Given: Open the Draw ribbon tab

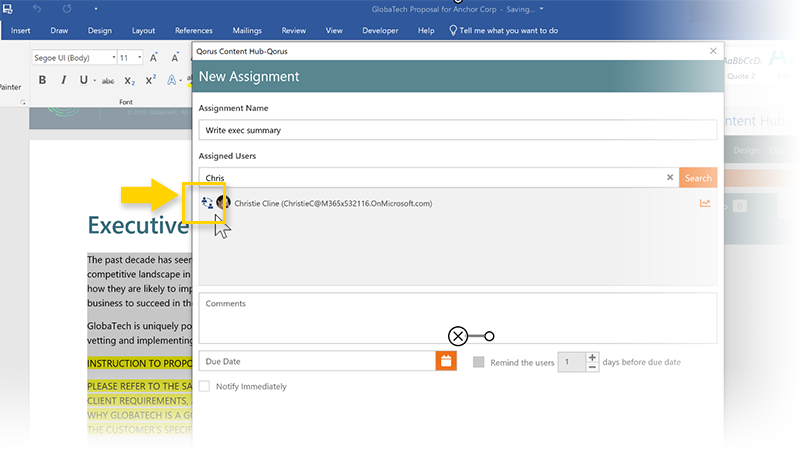Looking at the screenshot, I should tap(59, 31).
